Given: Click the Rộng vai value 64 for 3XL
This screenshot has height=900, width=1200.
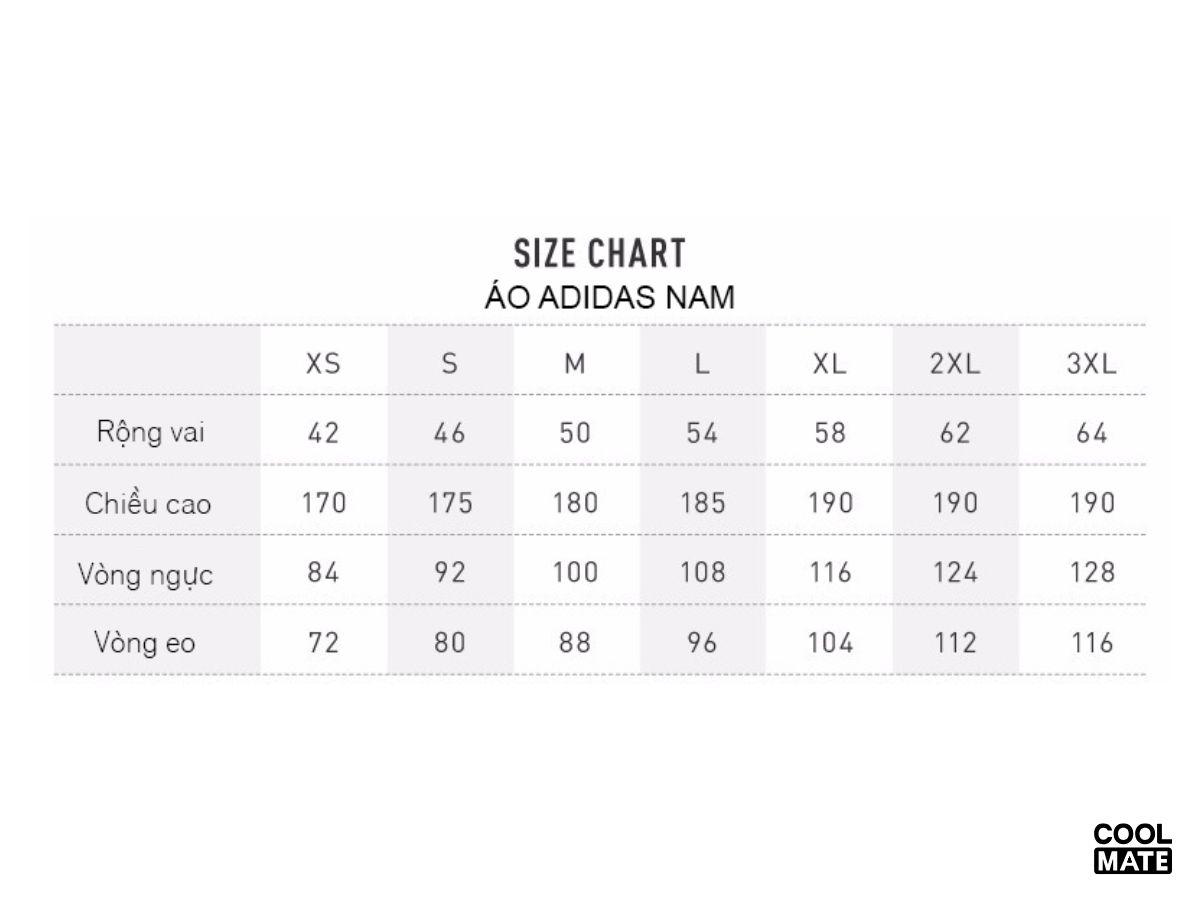Looking at the screenshot, I should (1091, 432).
